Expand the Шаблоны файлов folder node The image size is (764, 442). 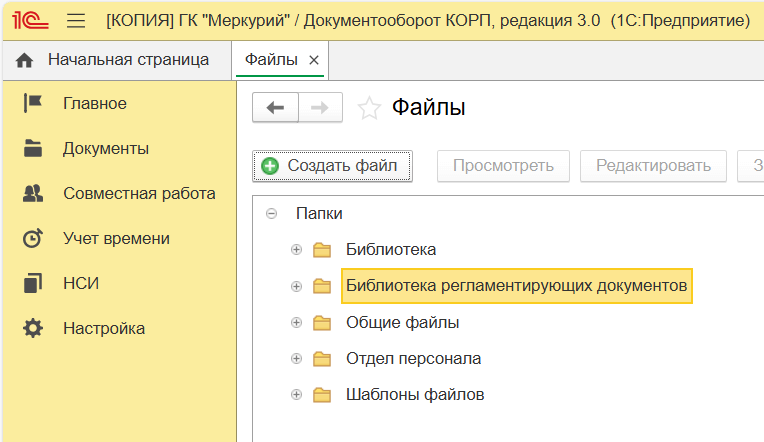click(296, 394)
